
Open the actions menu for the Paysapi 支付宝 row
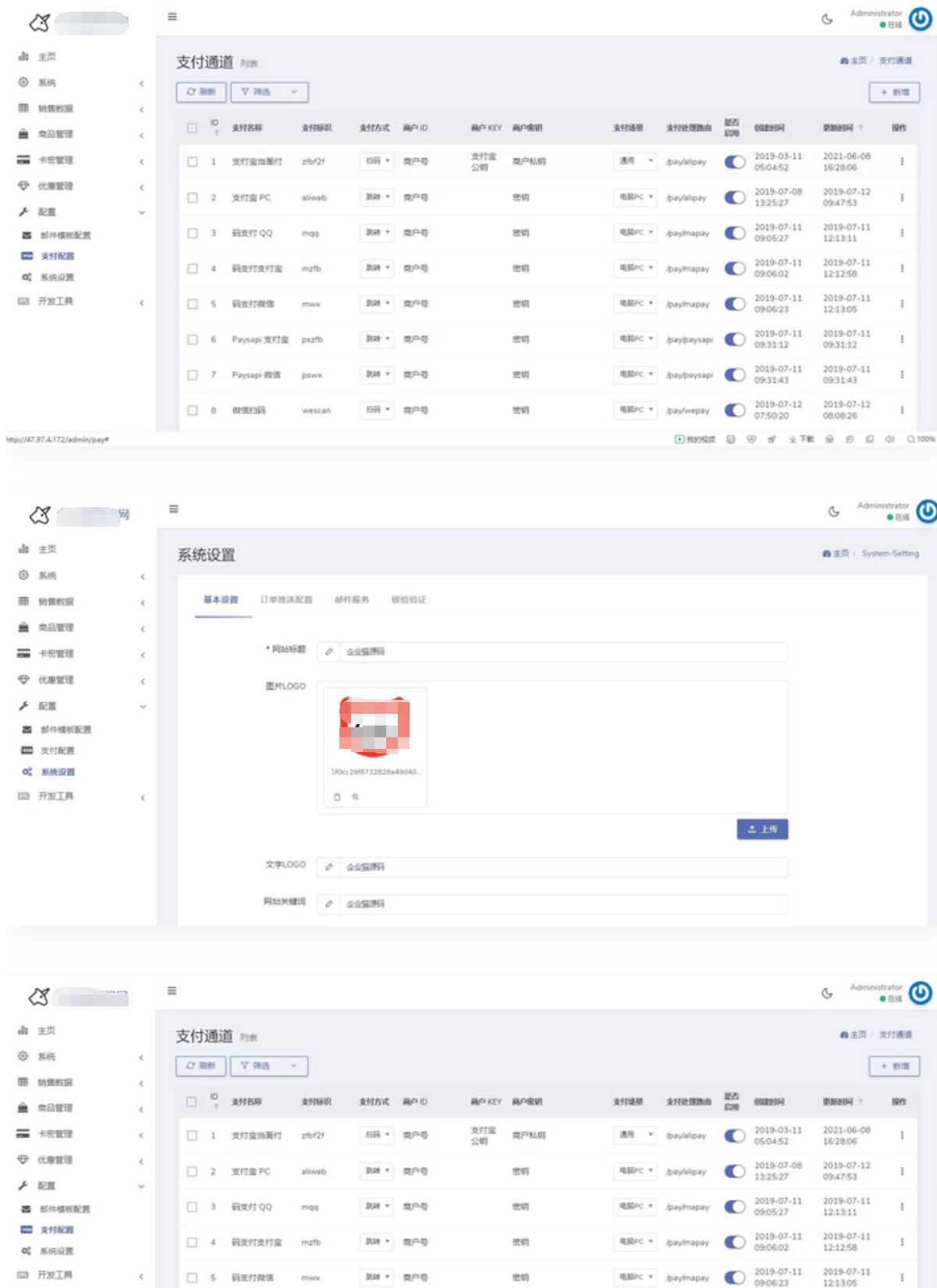point(902,339)
